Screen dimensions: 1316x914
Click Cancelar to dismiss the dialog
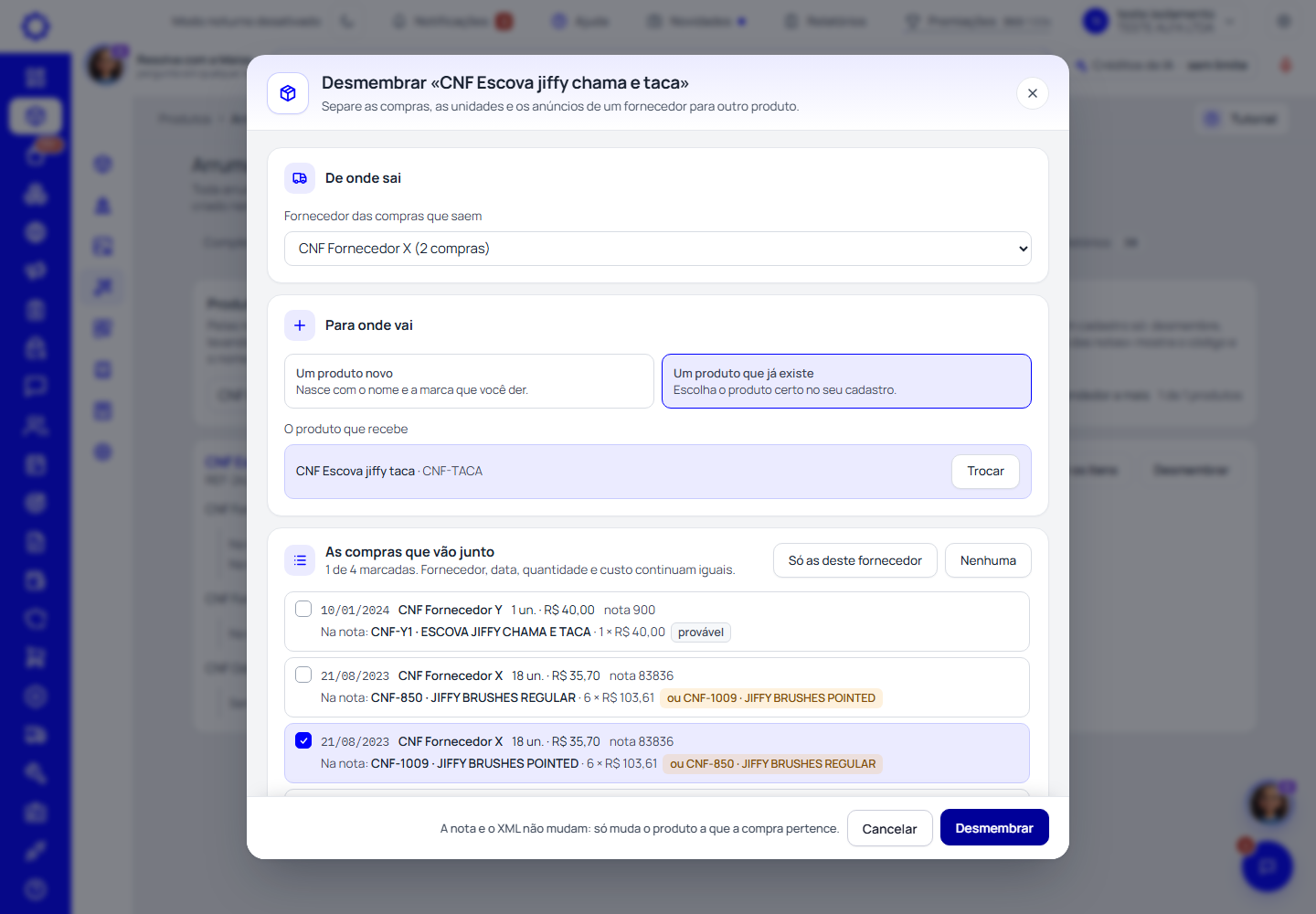tap(889, 828)
